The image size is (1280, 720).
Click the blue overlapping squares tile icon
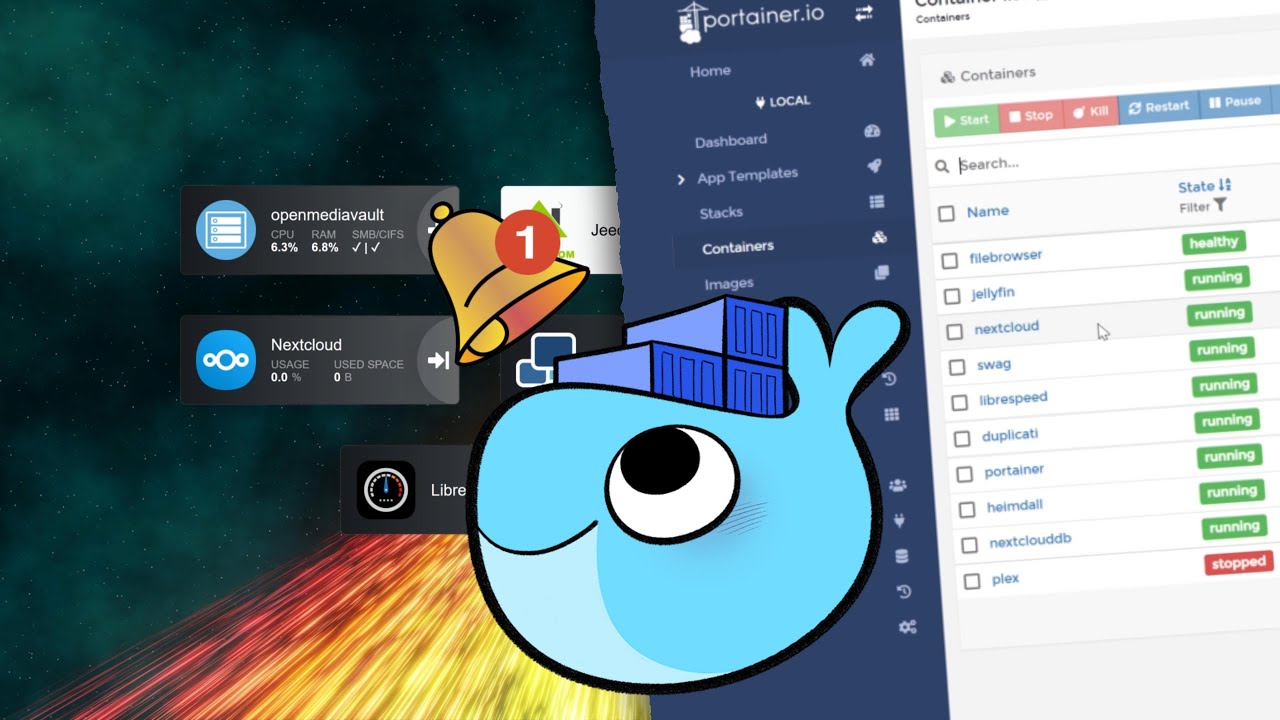click(x=545, y=360)
